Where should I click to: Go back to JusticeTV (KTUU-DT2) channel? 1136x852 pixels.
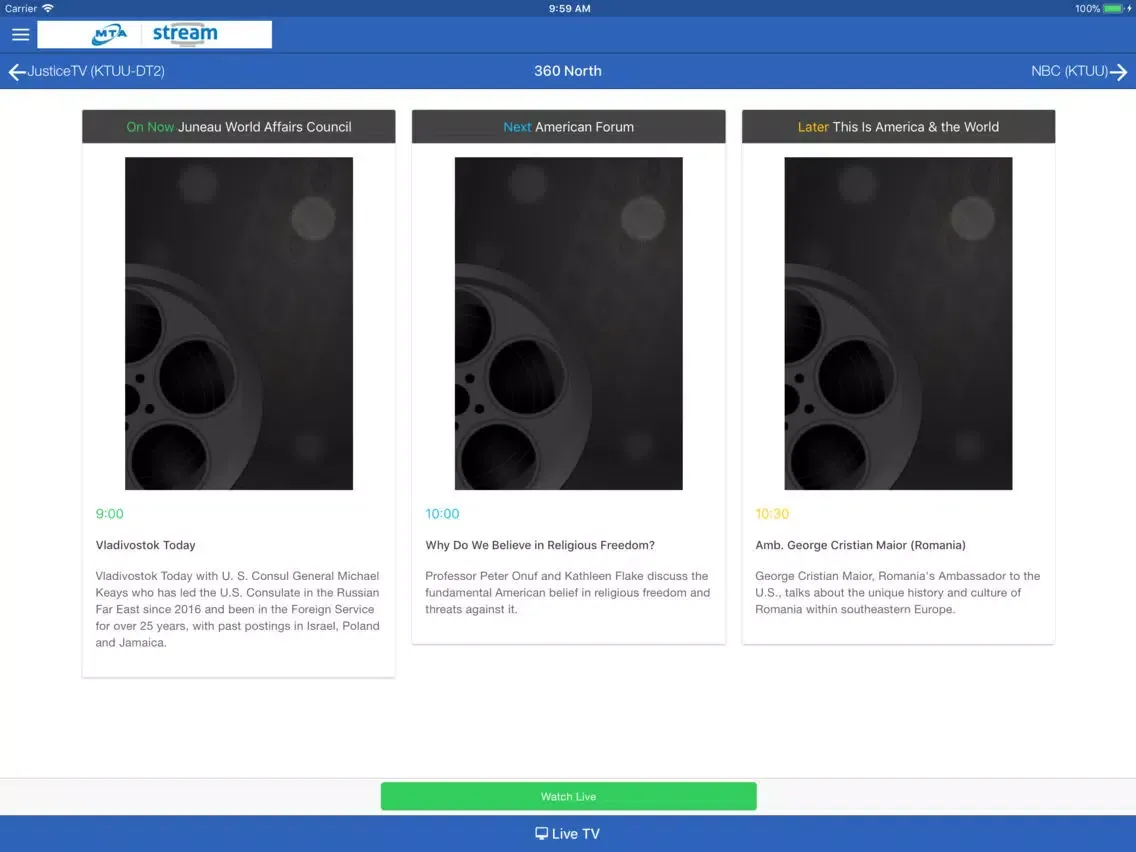pos(87,71)
